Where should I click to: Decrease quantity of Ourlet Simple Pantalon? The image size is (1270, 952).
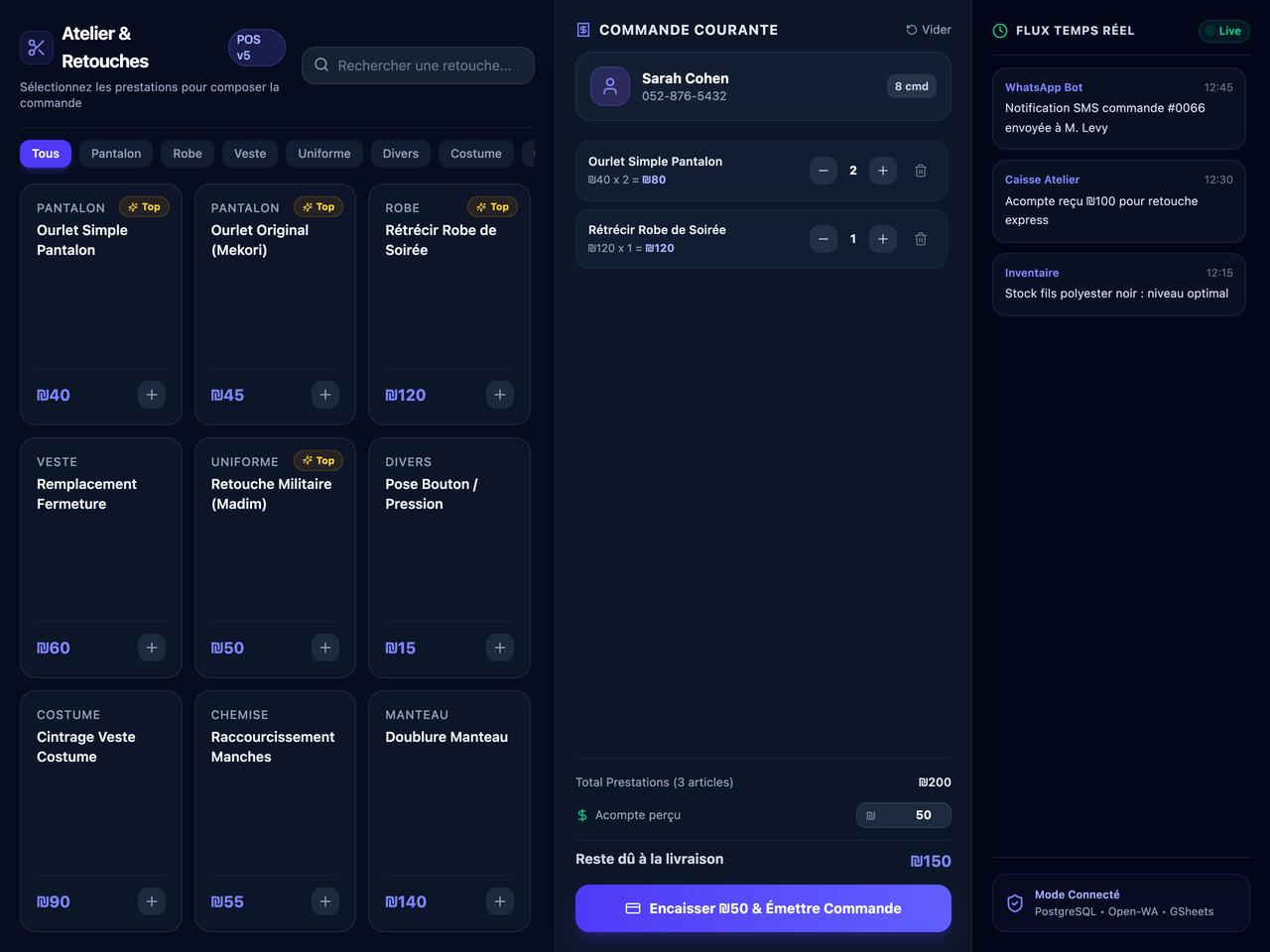[x=824, y=171]
